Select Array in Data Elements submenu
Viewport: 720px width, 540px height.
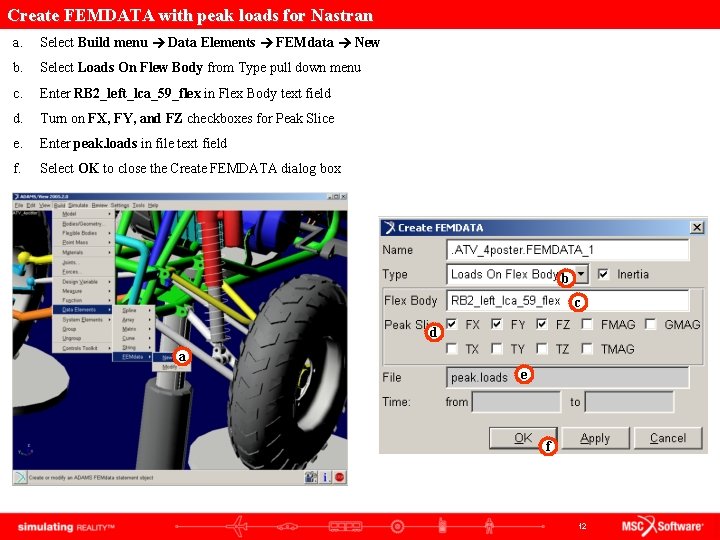[x=133, y=320]
